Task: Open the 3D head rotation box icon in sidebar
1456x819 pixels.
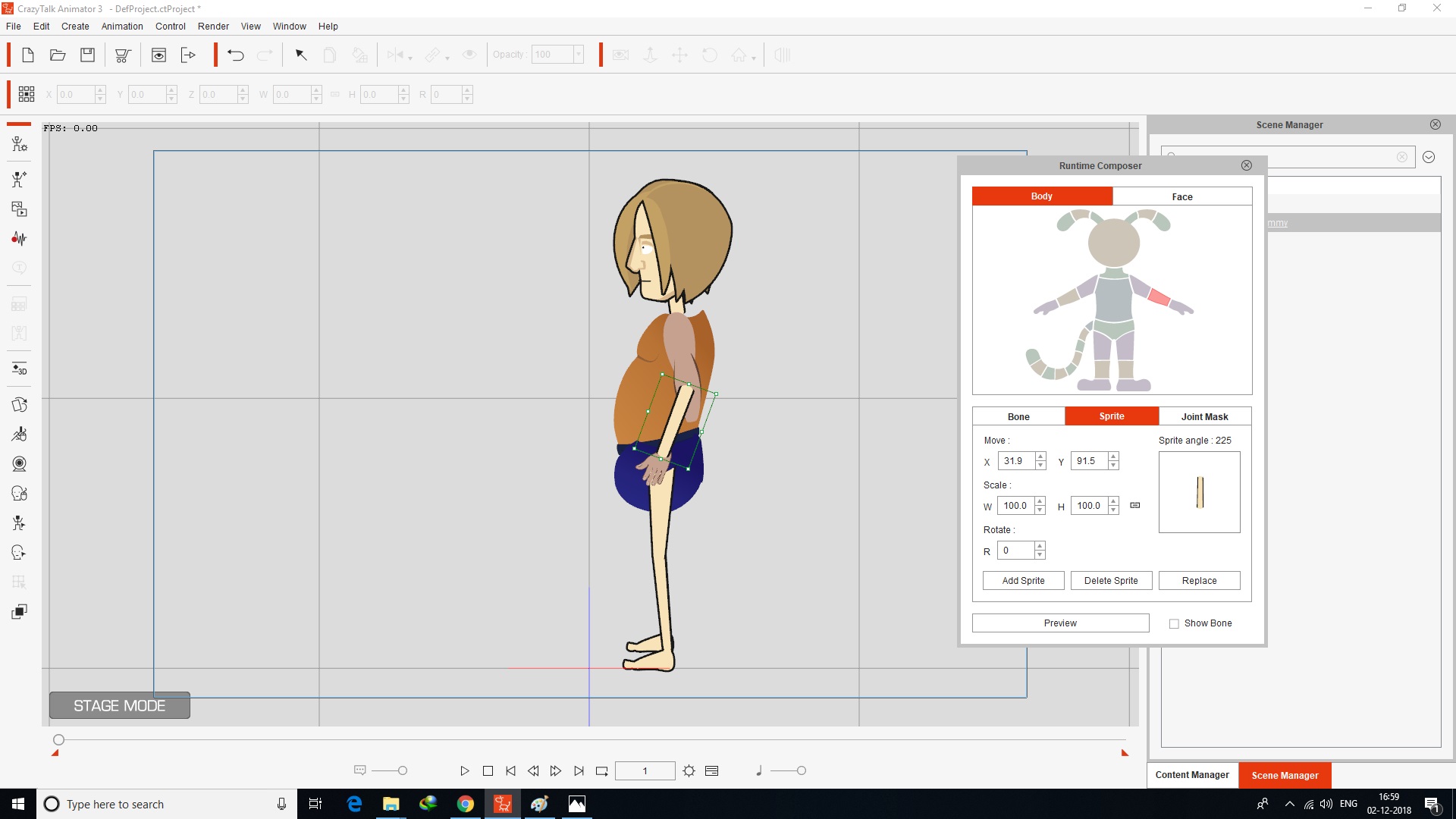Action: pos(20,405)
